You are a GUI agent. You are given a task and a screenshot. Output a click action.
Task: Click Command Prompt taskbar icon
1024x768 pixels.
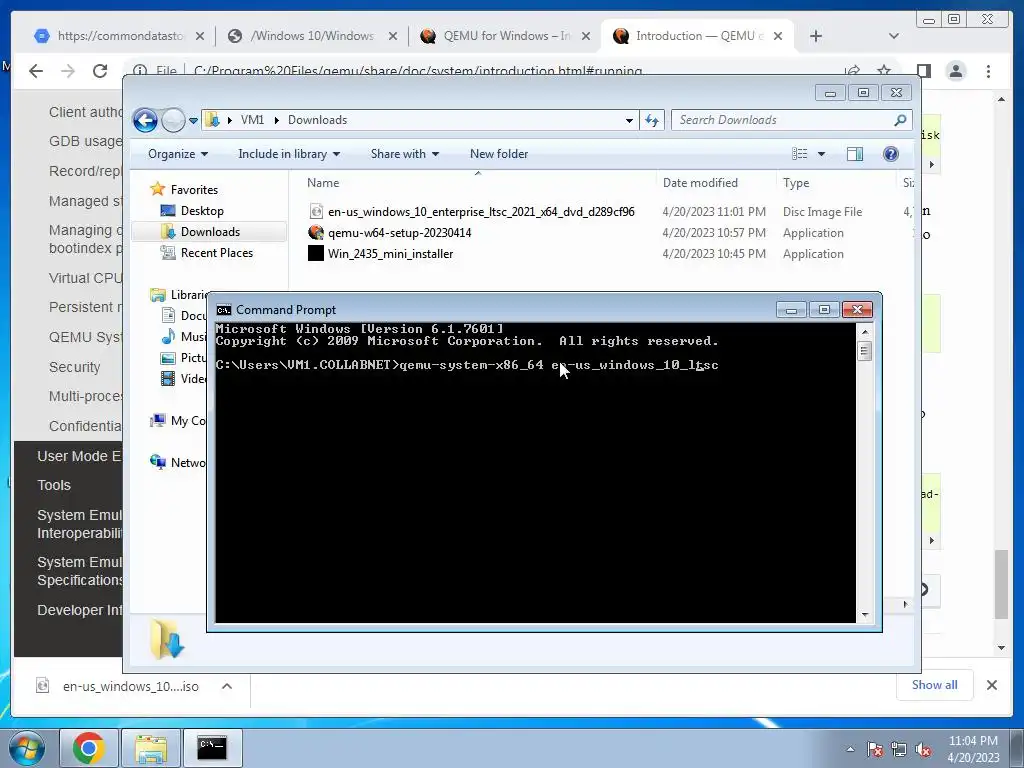pyautogui.click(x=212, y=748)
